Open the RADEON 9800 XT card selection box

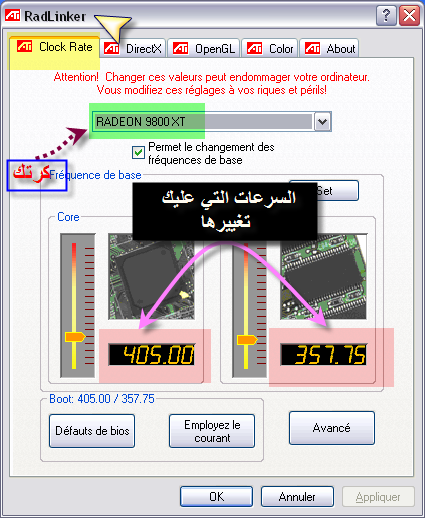(211, 121)
